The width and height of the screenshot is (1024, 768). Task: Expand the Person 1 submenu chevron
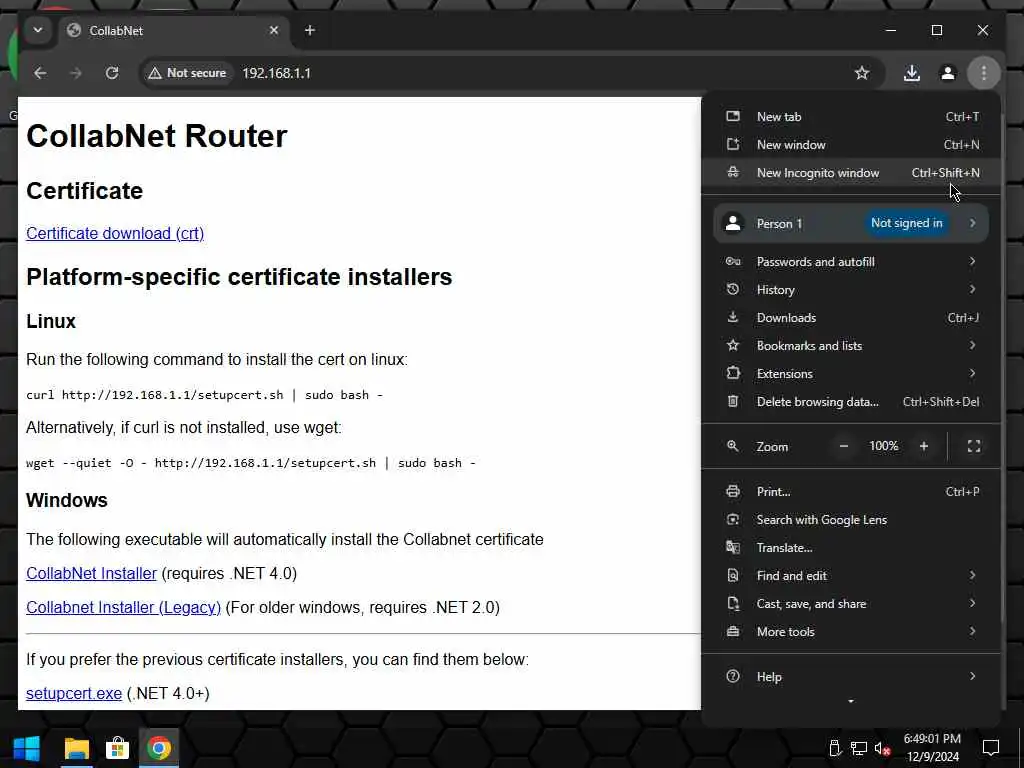(972, 223)
